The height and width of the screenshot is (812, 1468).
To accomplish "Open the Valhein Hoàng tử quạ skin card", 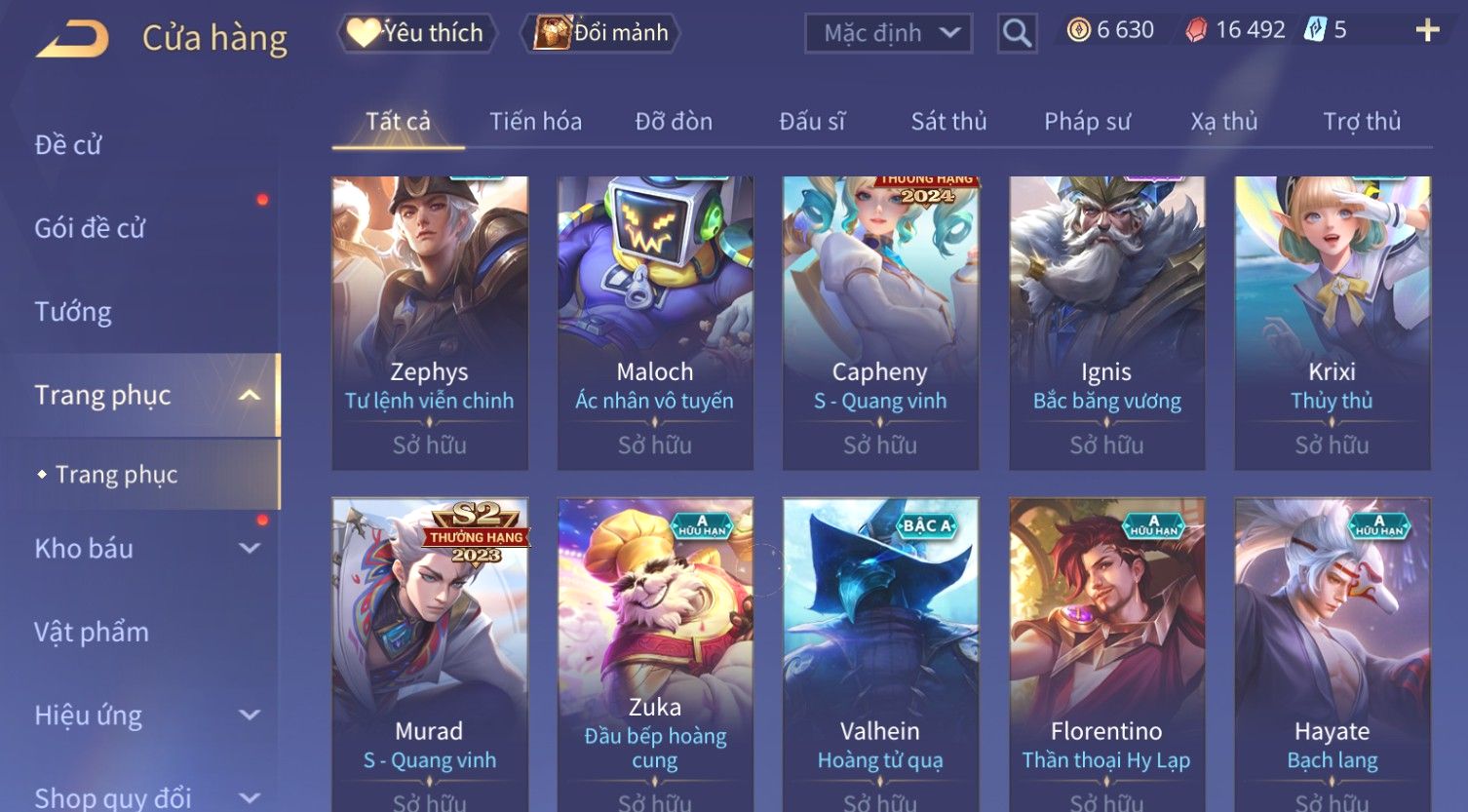I will click(x=880, y=655).
